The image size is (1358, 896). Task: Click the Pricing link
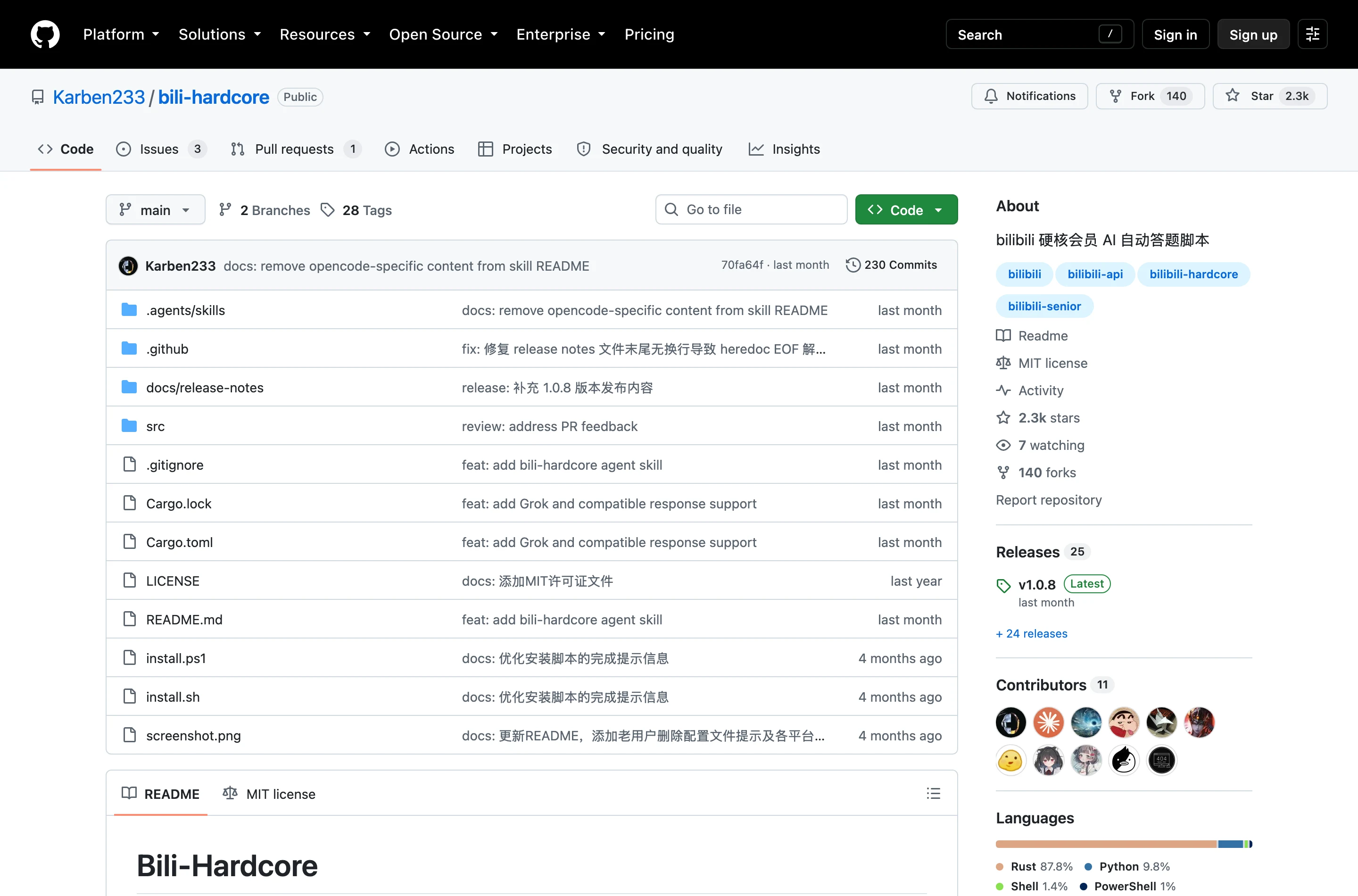coord(649,34)
